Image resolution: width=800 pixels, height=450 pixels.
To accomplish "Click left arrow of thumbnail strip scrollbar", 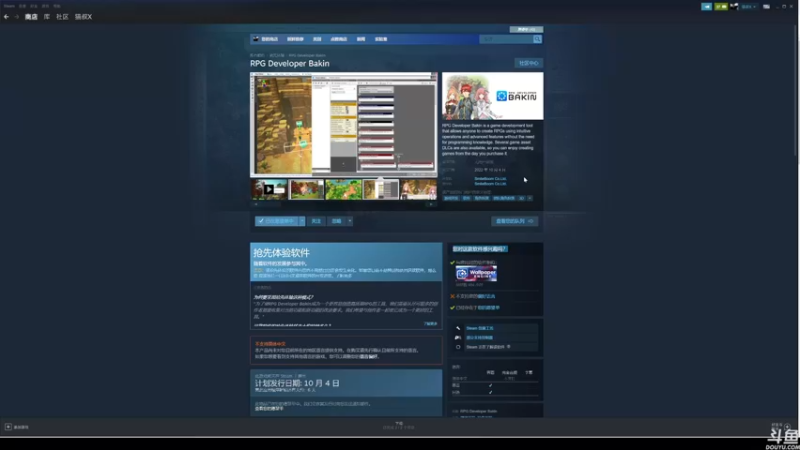I will click(256, 204).
